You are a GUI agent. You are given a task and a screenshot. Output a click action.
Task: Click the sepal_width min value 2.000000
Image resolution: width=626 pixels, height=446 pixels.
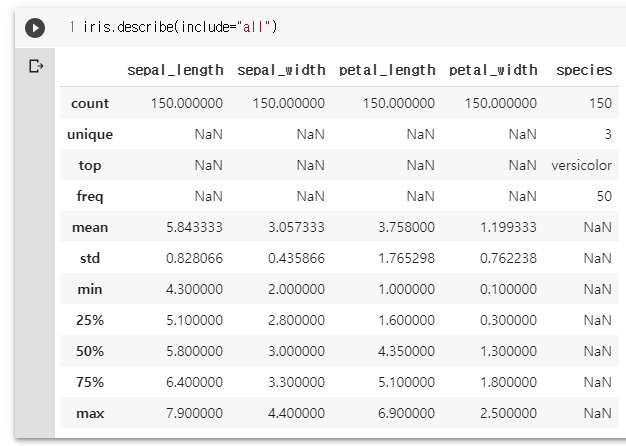[296, 289]
